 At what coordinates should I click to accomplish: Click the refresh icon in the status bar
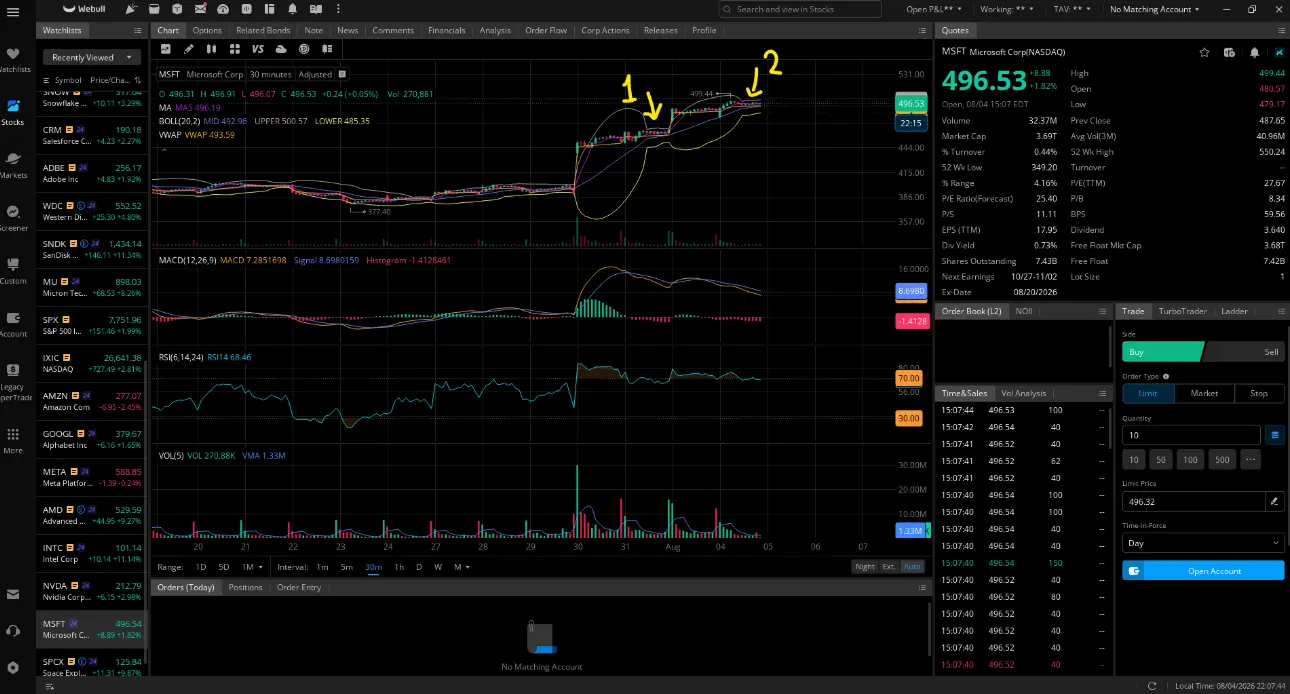tap(1152, 686)
